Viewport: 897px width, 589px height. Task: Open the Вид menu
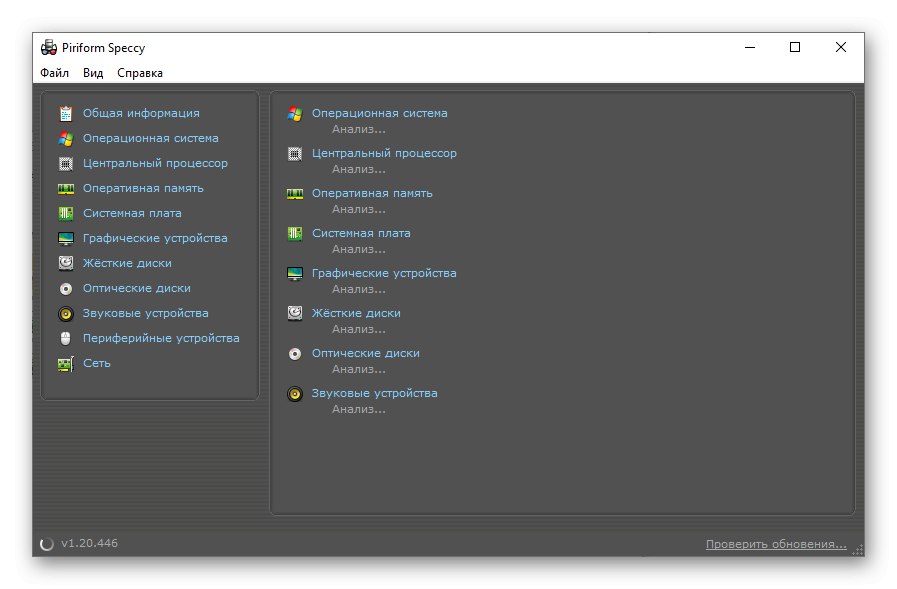[93, 73]
